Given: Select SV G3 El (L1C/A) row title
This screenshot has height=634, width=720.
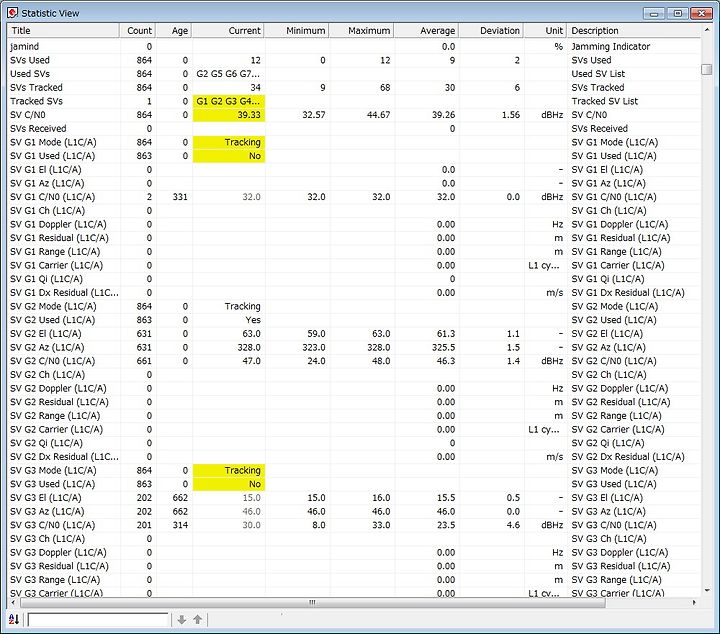Looking at the screenshot, I should (46, 498).
